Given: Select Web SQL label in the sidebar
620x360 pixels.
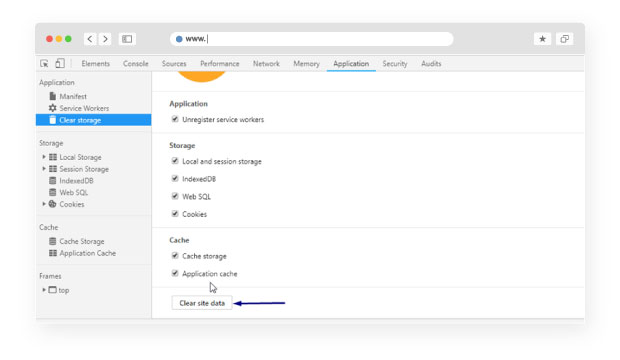Looking at the screenshot, I should pyautogui.click(x=74, y=192).
